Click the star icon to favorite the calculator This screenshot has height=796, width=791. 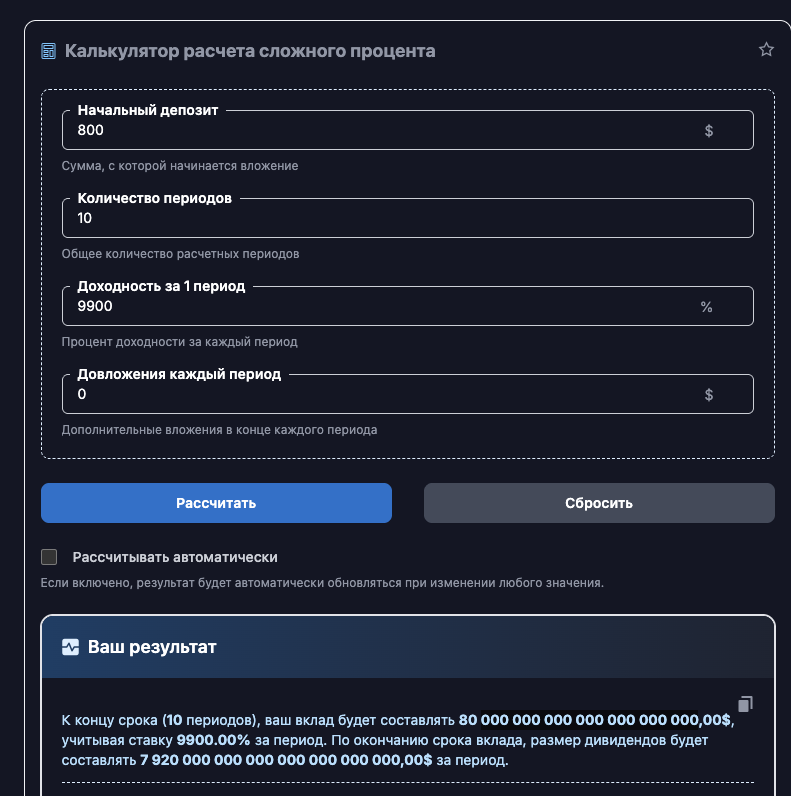[766, 50]
